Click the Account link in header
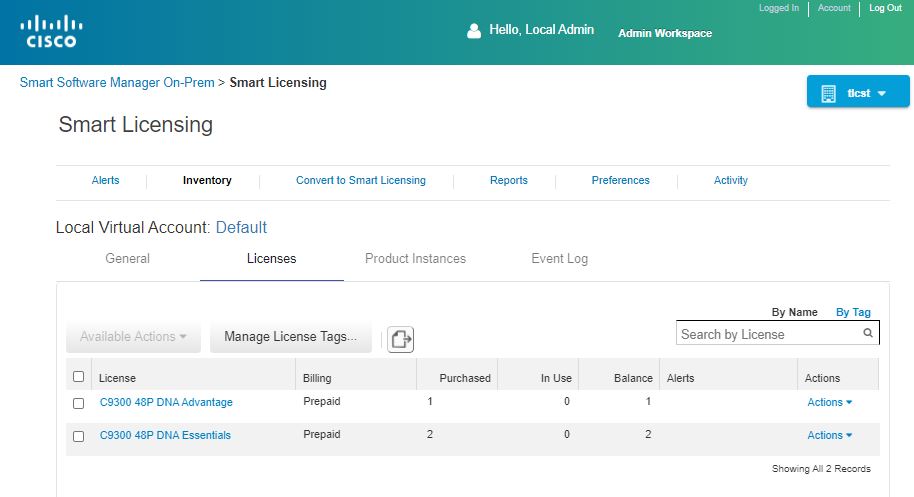The width and height of the screenshot is (914, 497). click(834, 8)
